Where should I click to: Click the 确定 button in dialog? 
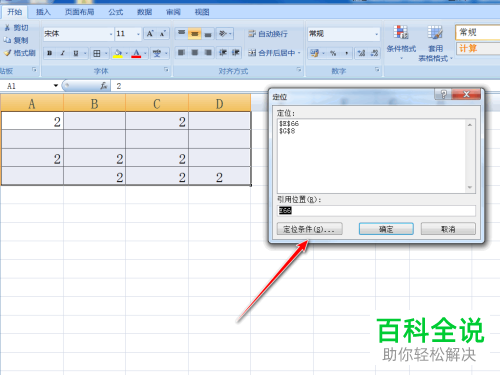(x=386, y=229)
